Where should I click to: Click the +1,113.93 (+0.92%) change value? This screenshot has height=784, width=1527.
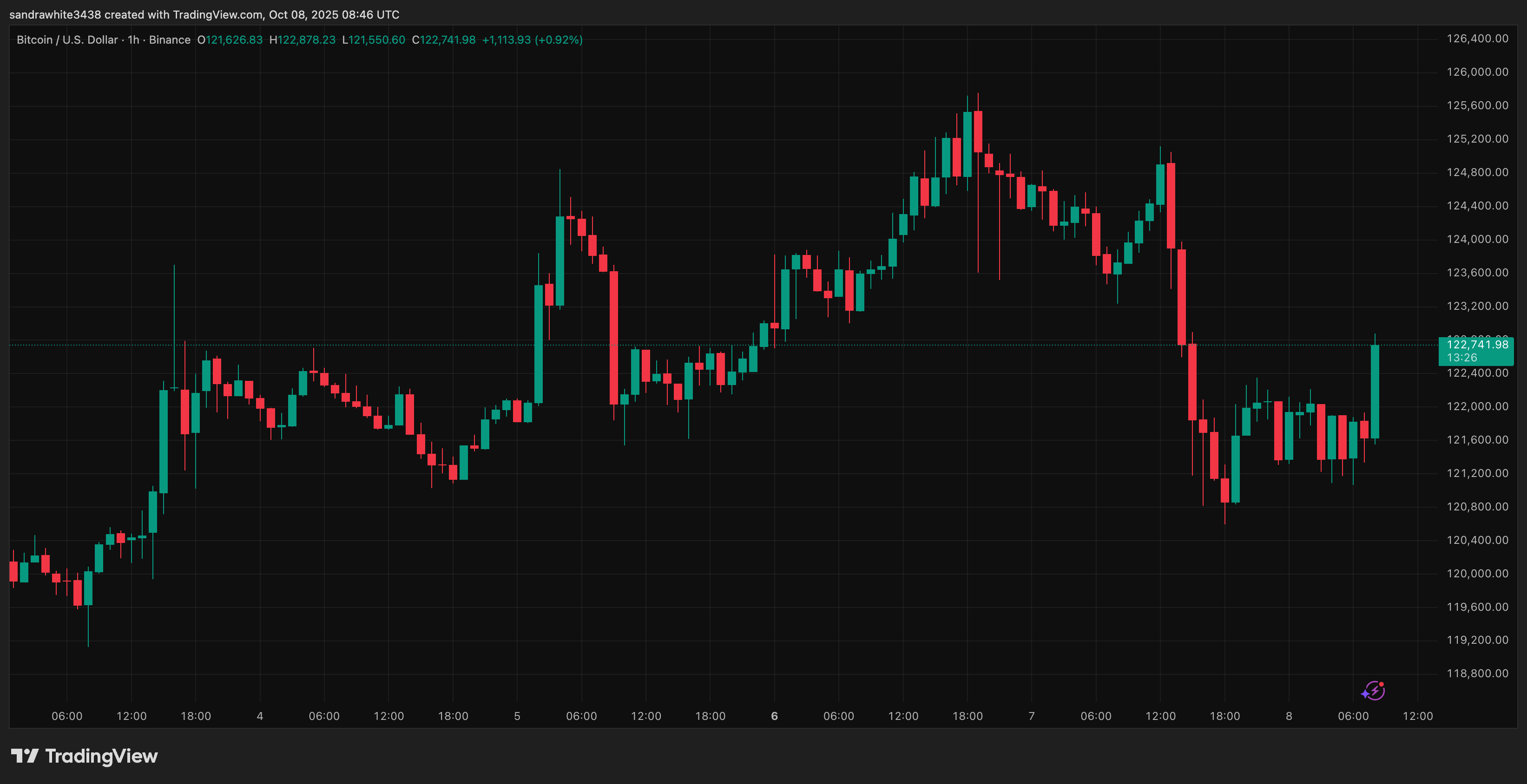coord(533,39)
